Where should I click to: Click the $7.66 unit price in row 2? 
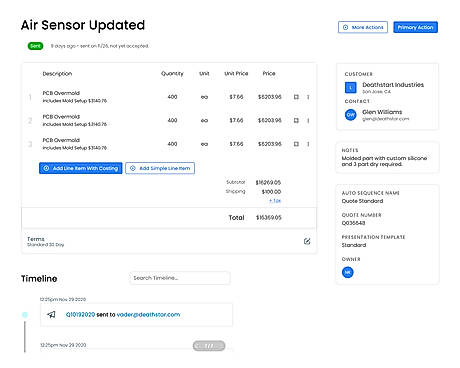tap(236, 120)
